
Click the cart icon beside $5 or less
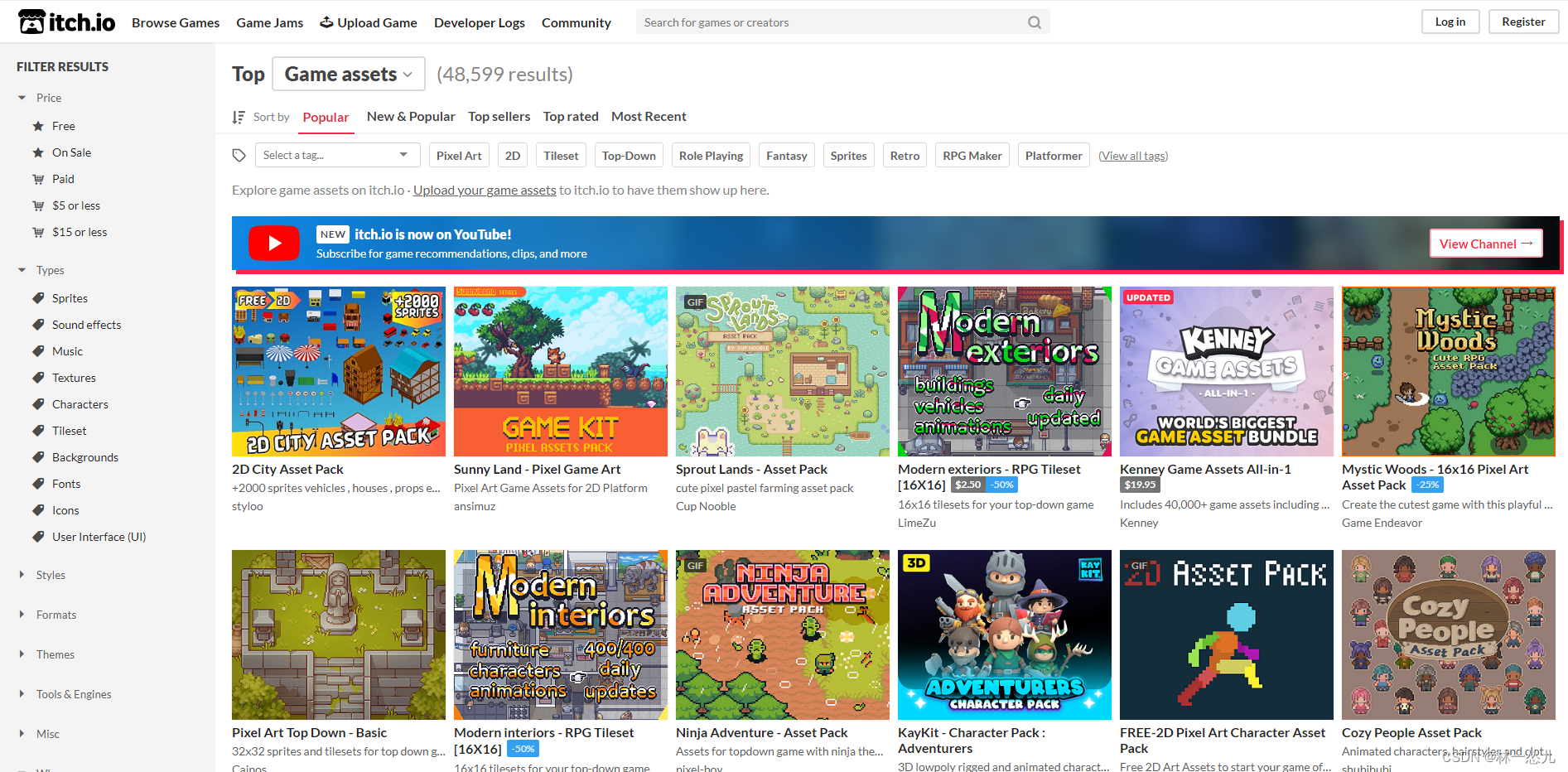38,205
